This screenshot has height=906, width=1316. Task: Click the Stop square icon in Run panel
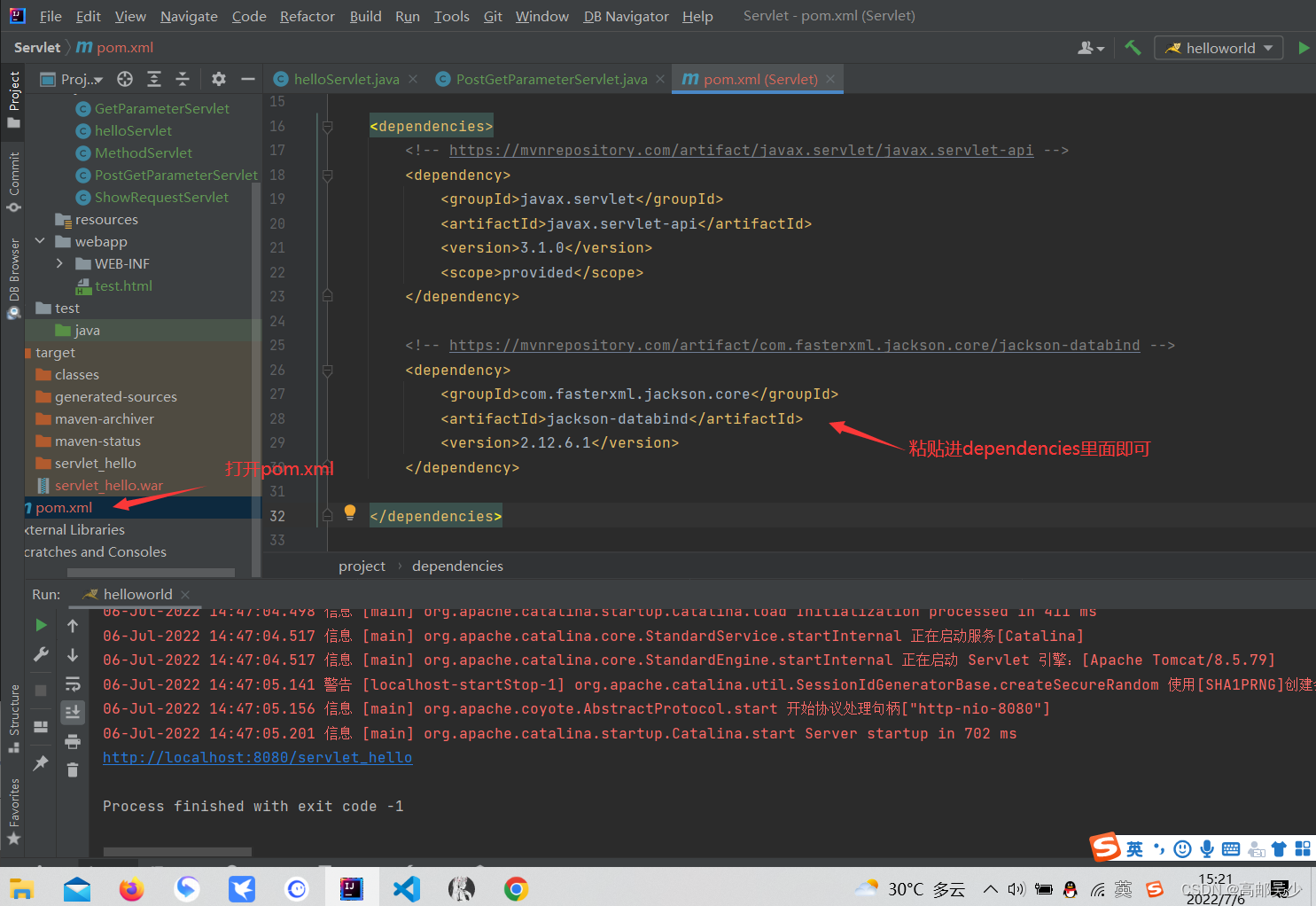pos(41,690)
